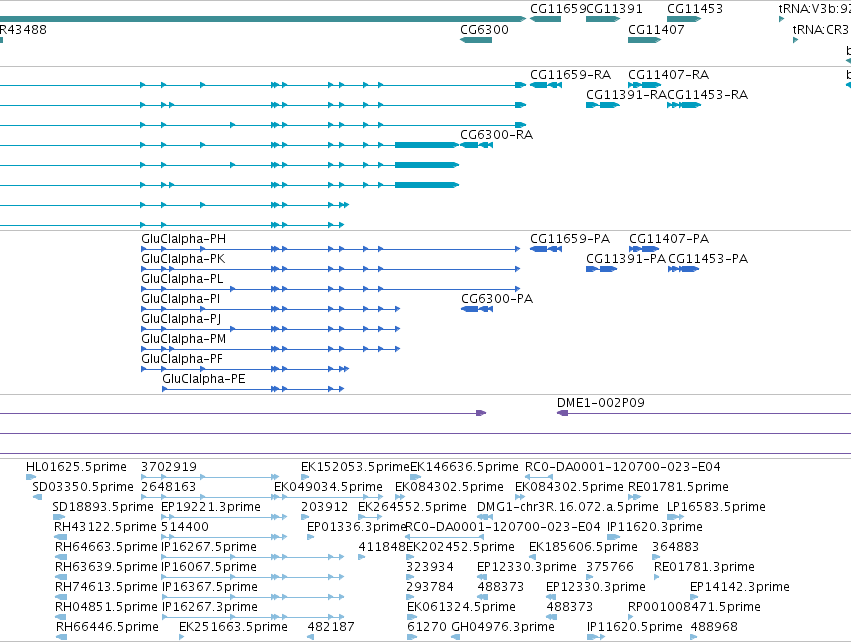Screen dimensions: 851x642
Task: Select protein GluClalpha-PM
Action: [x=183, y=339]
